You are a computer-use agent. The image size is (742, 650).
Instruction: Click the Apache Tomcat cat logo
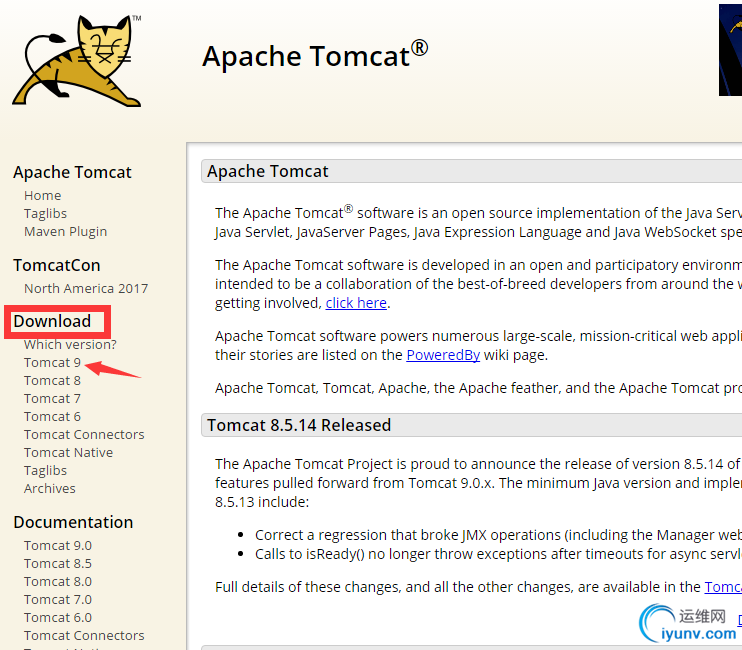point(77,60)
